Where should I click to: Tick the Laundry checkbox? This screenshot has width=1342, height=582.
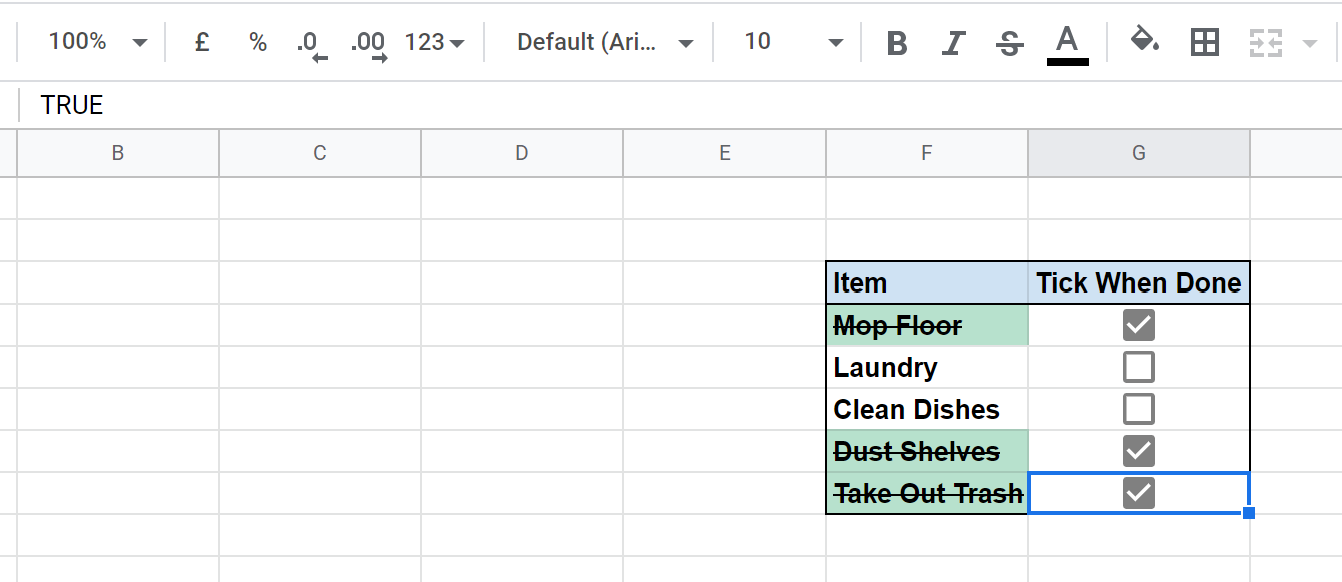1138,366
